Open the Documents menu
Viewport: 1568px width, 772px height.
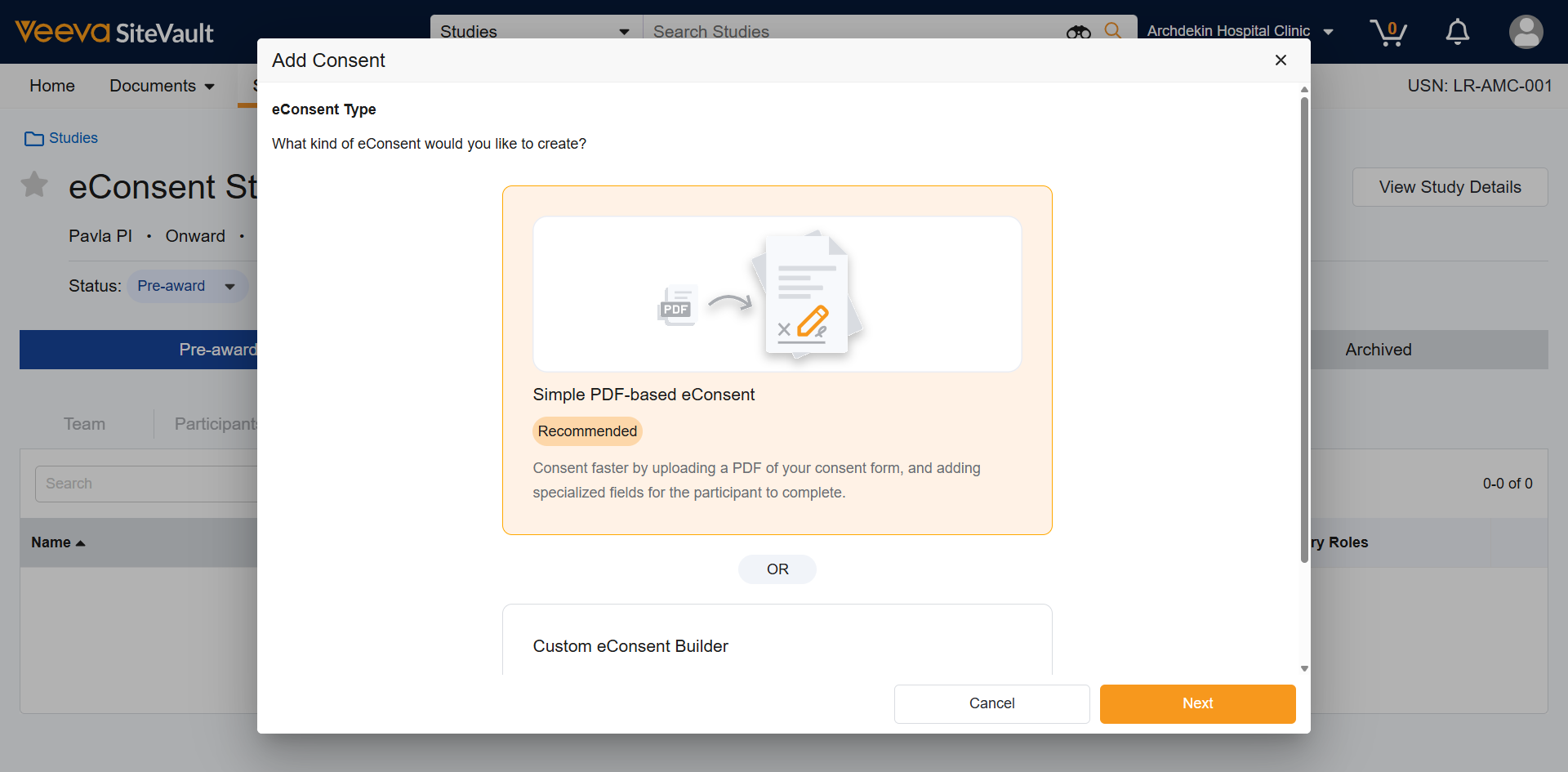pos(162,86)
